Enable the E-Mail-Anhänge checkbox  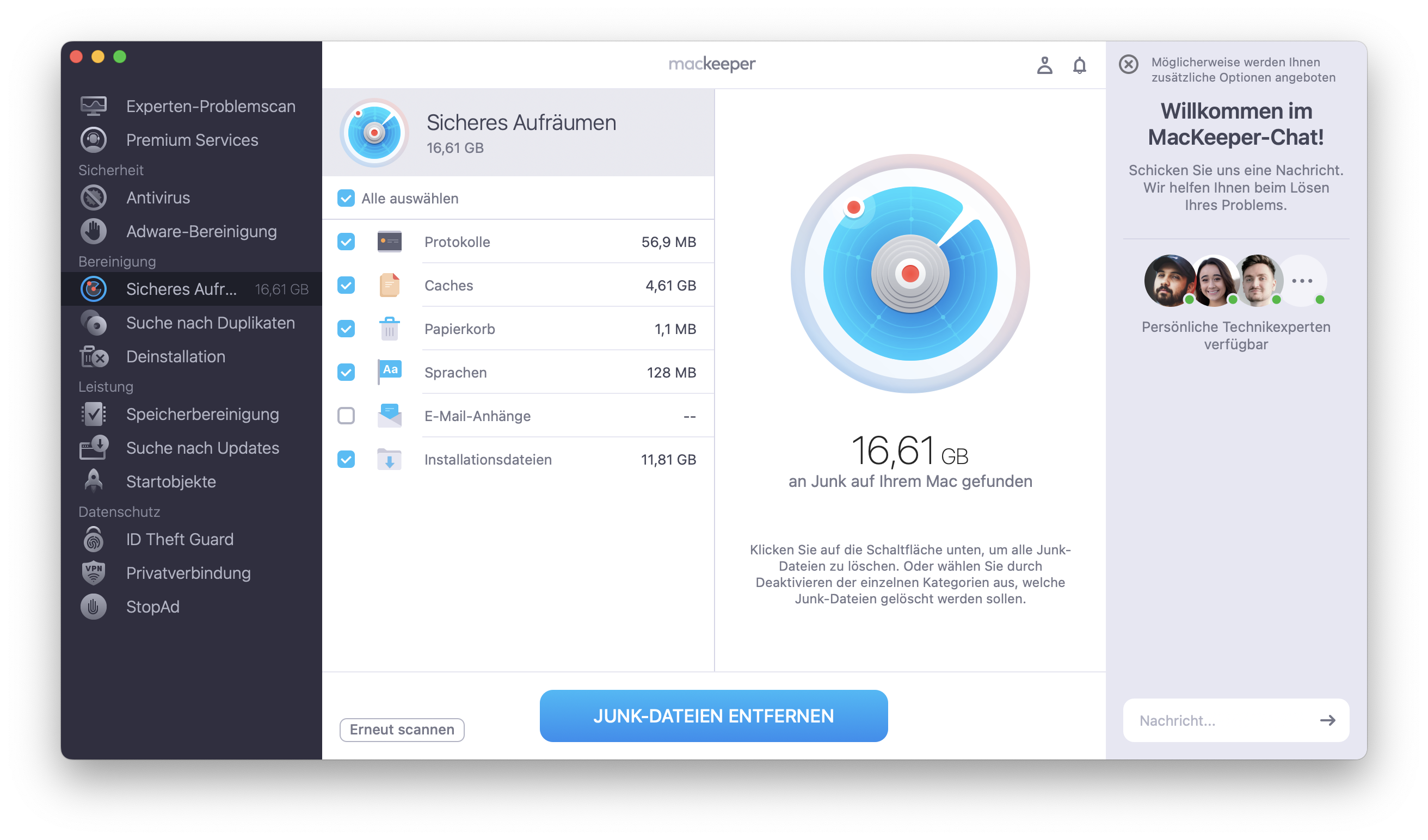coord(346,415)
